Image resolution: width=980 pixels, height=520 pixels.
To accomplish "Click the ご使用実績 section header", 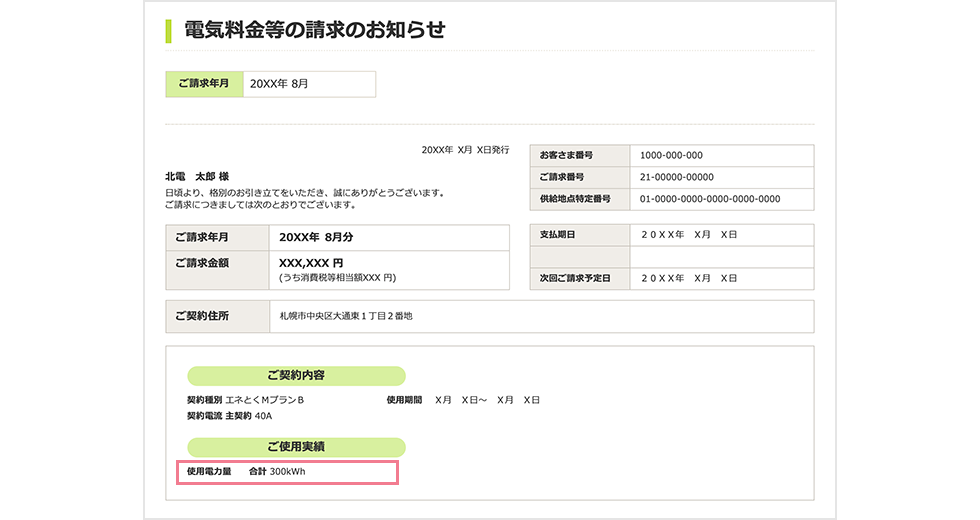I will [x=296, y=447].
